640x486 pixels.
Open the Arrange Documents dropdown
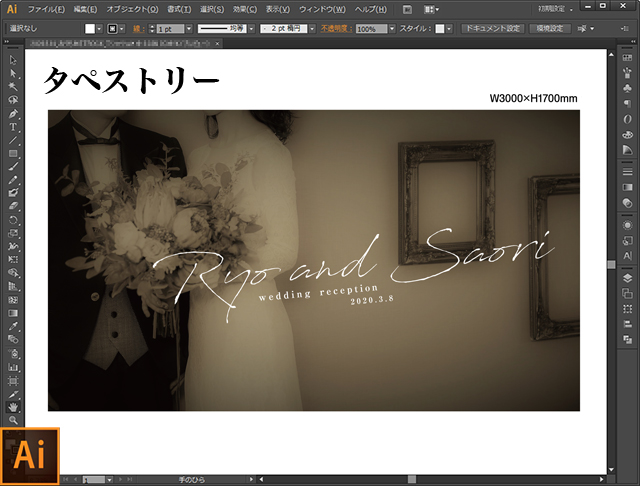coord(431,9)
